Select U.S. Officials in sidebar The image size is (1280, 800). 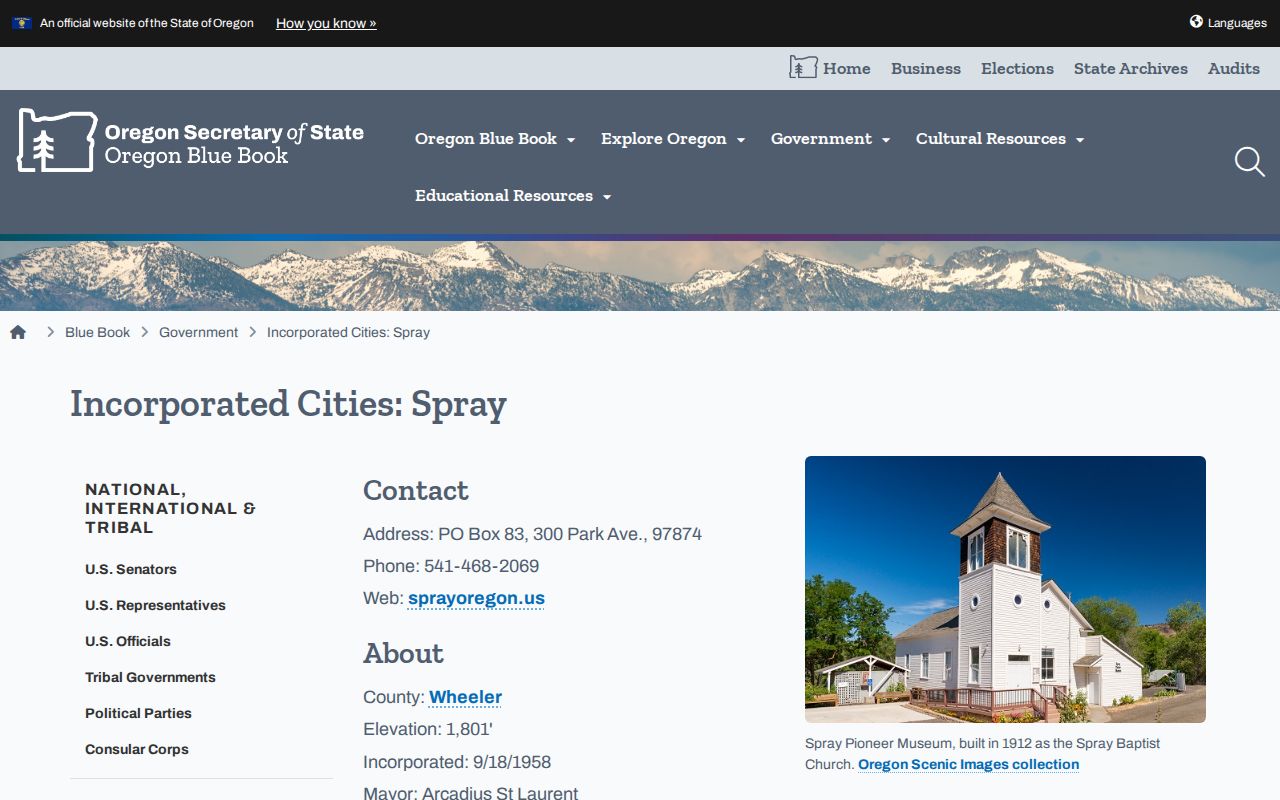pyautogui.click(x=128, y=641)
